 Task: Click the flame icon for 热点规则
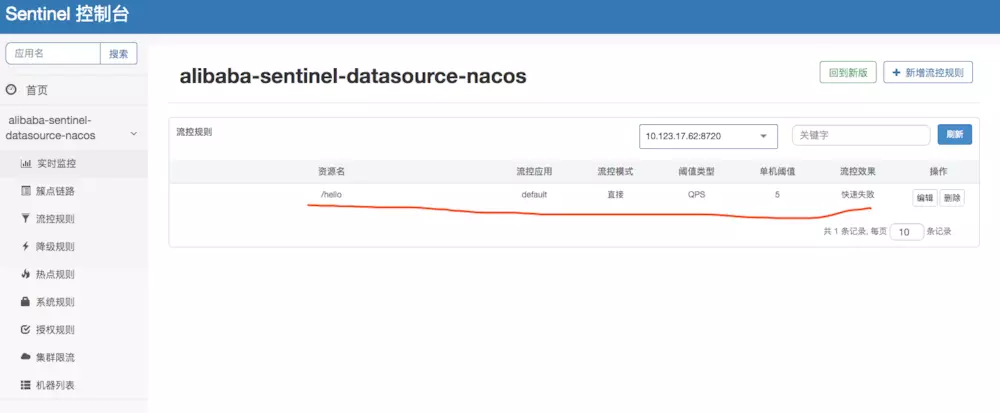(x=26, y=274)
